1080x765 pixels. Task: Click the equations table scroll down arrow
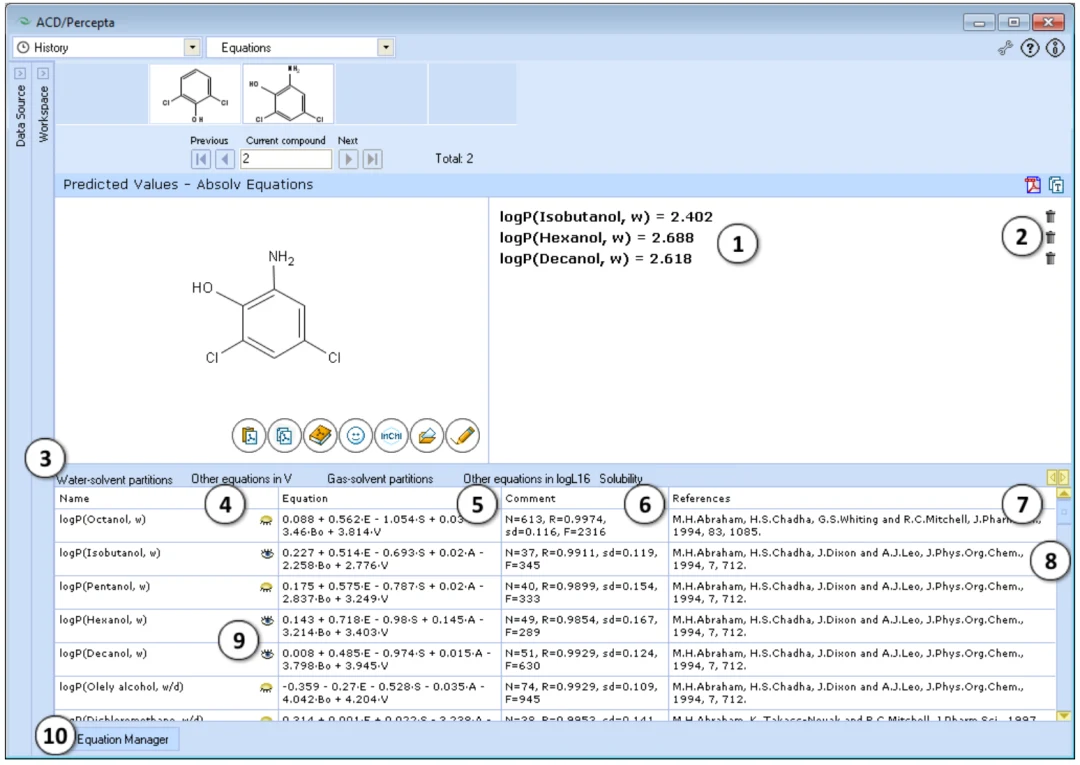1064,716
